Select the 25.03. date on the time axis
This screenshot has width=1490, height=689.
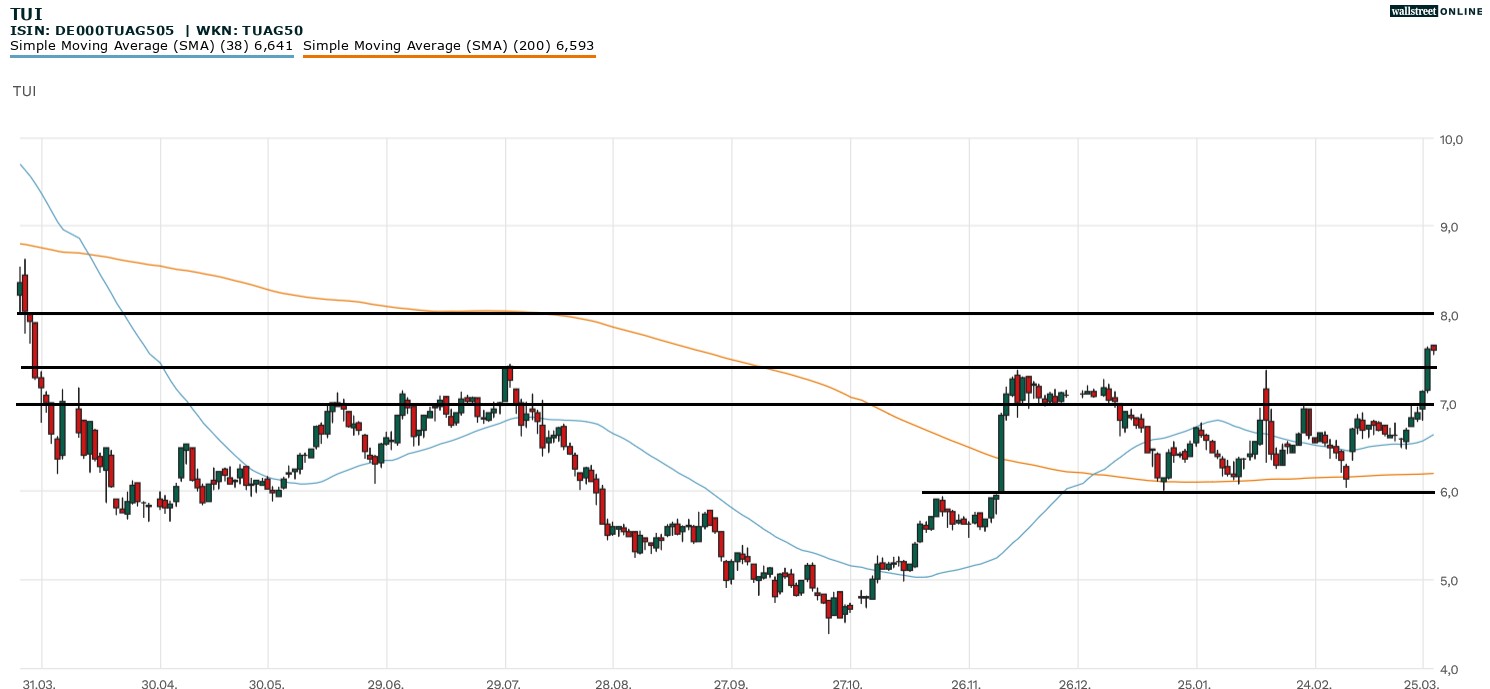point(1422,681)
